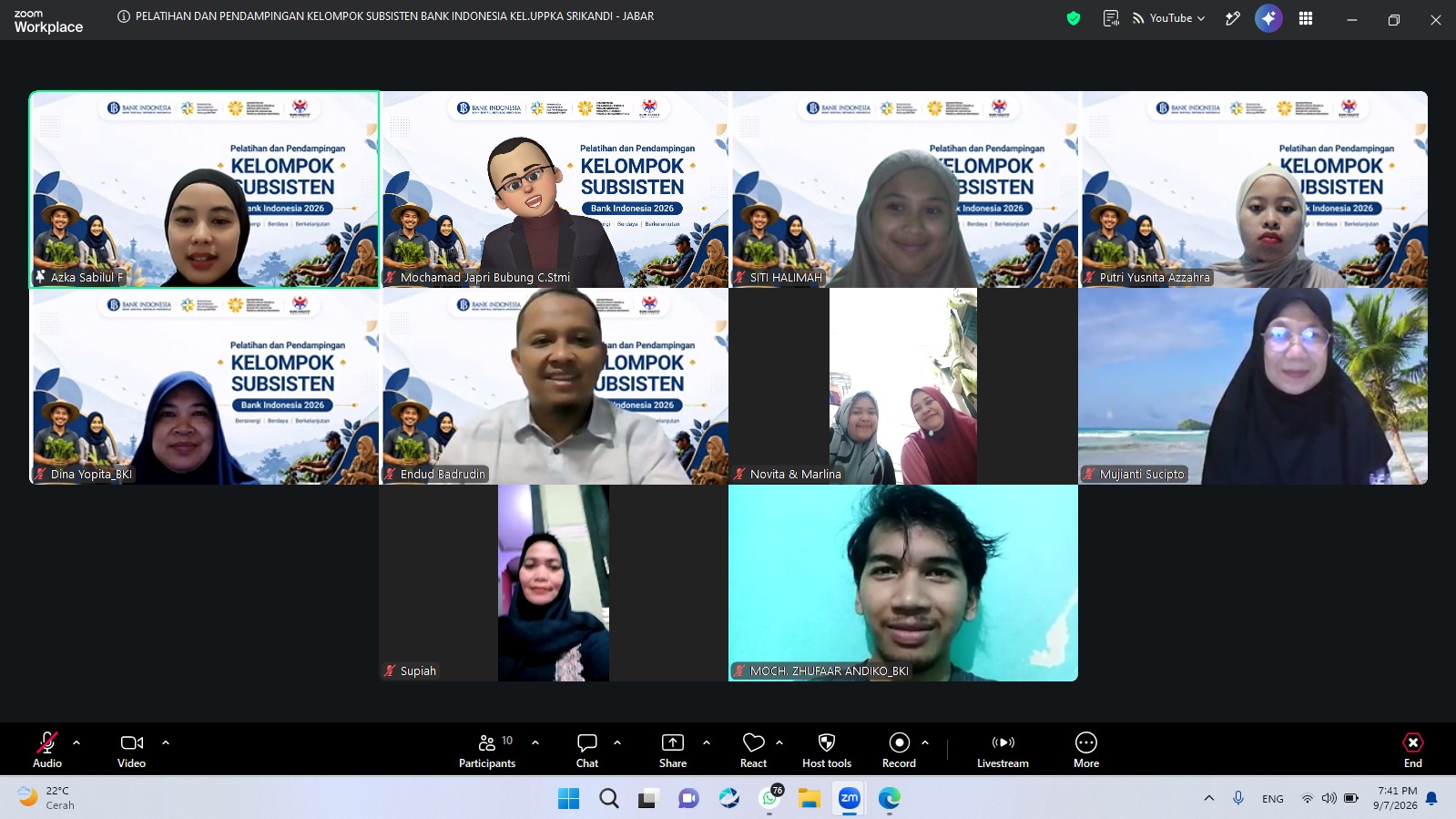Screen dimensions: 1456x819
Task: Toggle the camera with Video button
Action: [132, 750]
